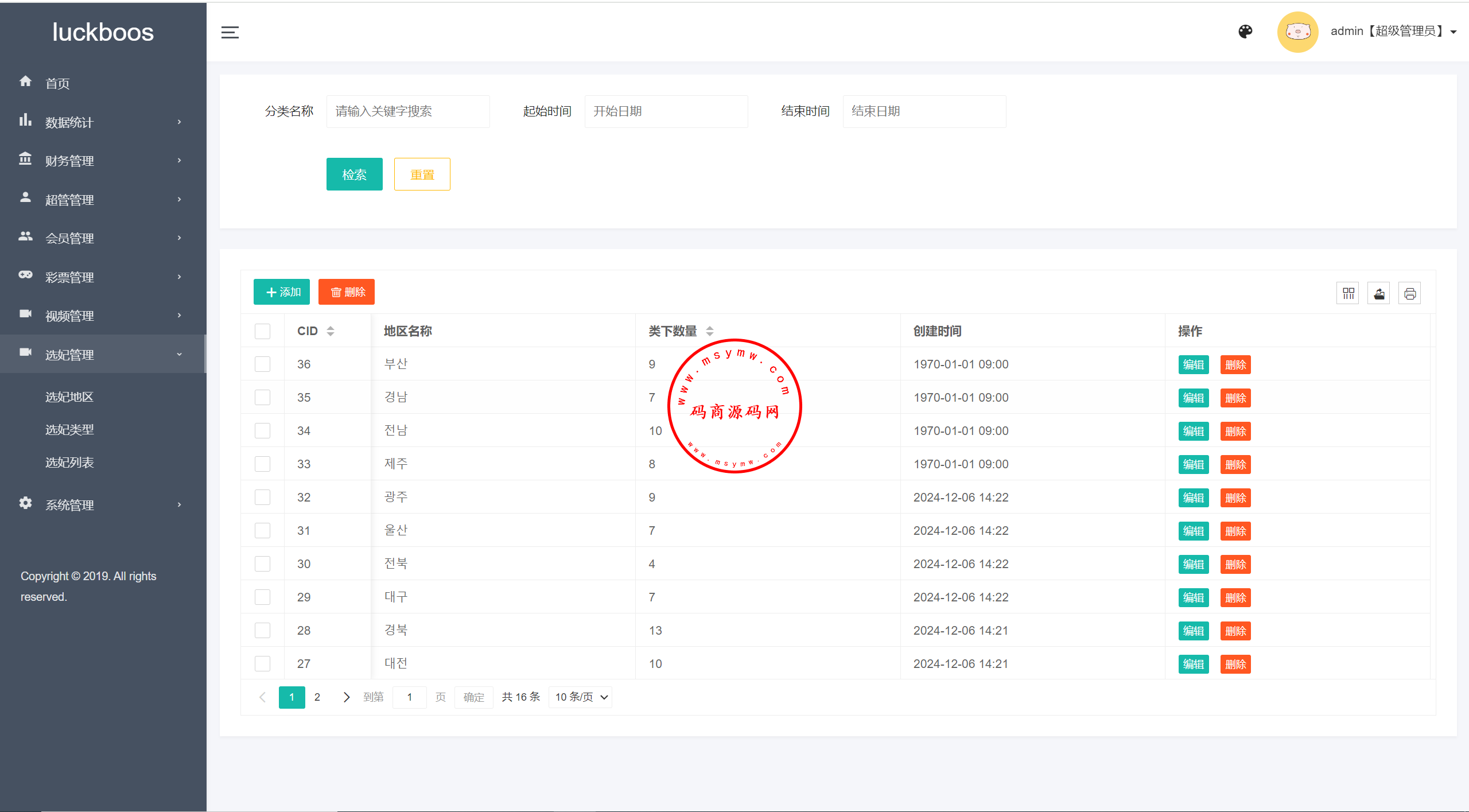Focus the 分类名称 keyword search field
The width and height of the screenshot is (1469, 812).
pyautogui.click(x=408, y=111)
